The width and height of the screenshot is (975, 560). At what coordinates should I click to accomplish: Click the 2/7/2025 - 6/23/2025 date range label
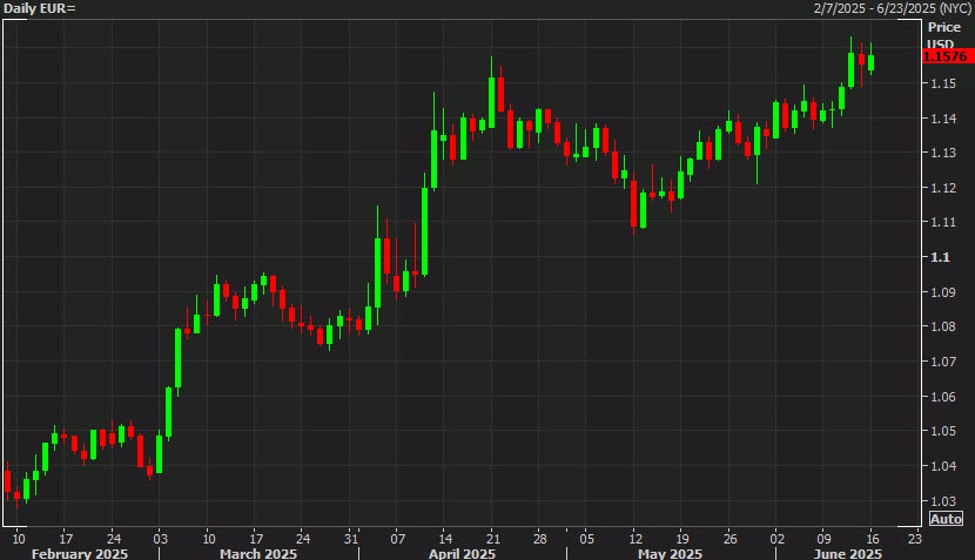(893, 9)
